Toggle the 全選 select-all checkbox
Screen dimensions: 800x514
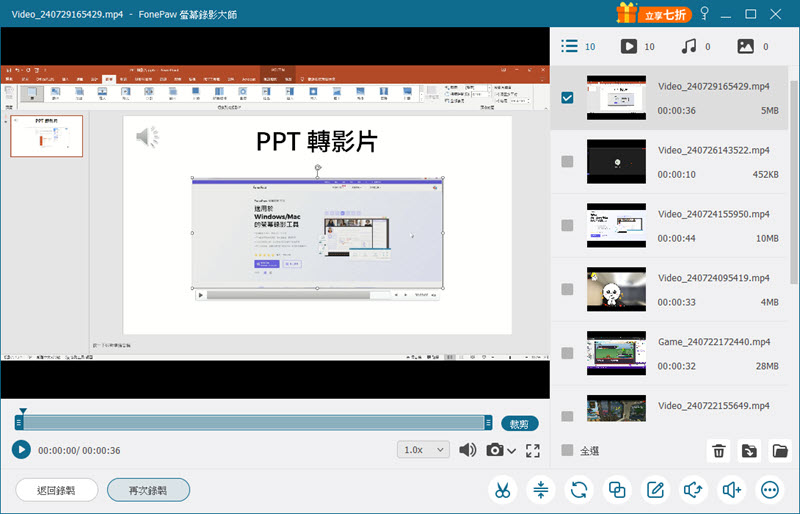(x=567, y=450)
